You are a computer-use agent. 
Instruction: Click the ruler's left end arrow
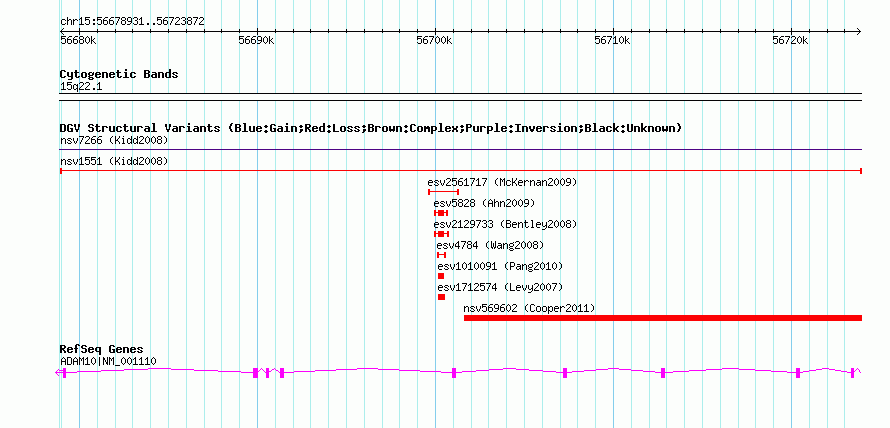[x=62, y=32]
